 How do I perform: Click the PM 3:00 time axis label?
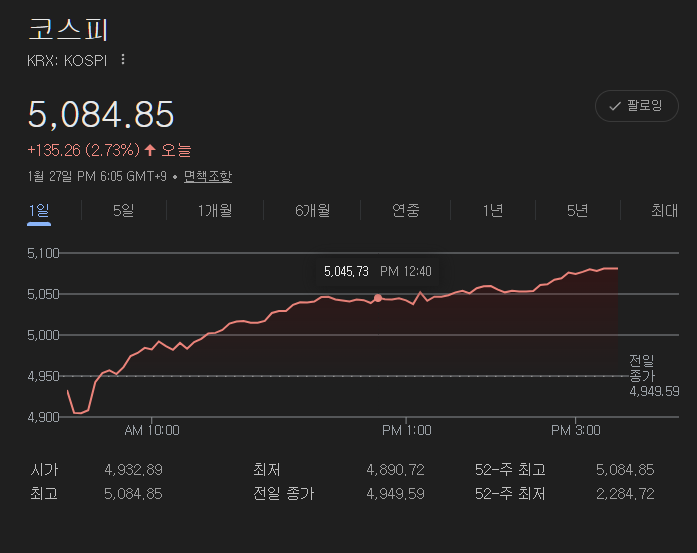[576, 430]
